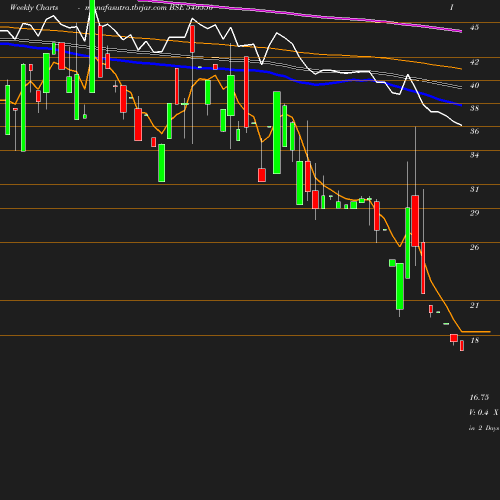Click the 'in 2 Days' text
Viewport: 500px width, 500px height.
coord(484,428)
